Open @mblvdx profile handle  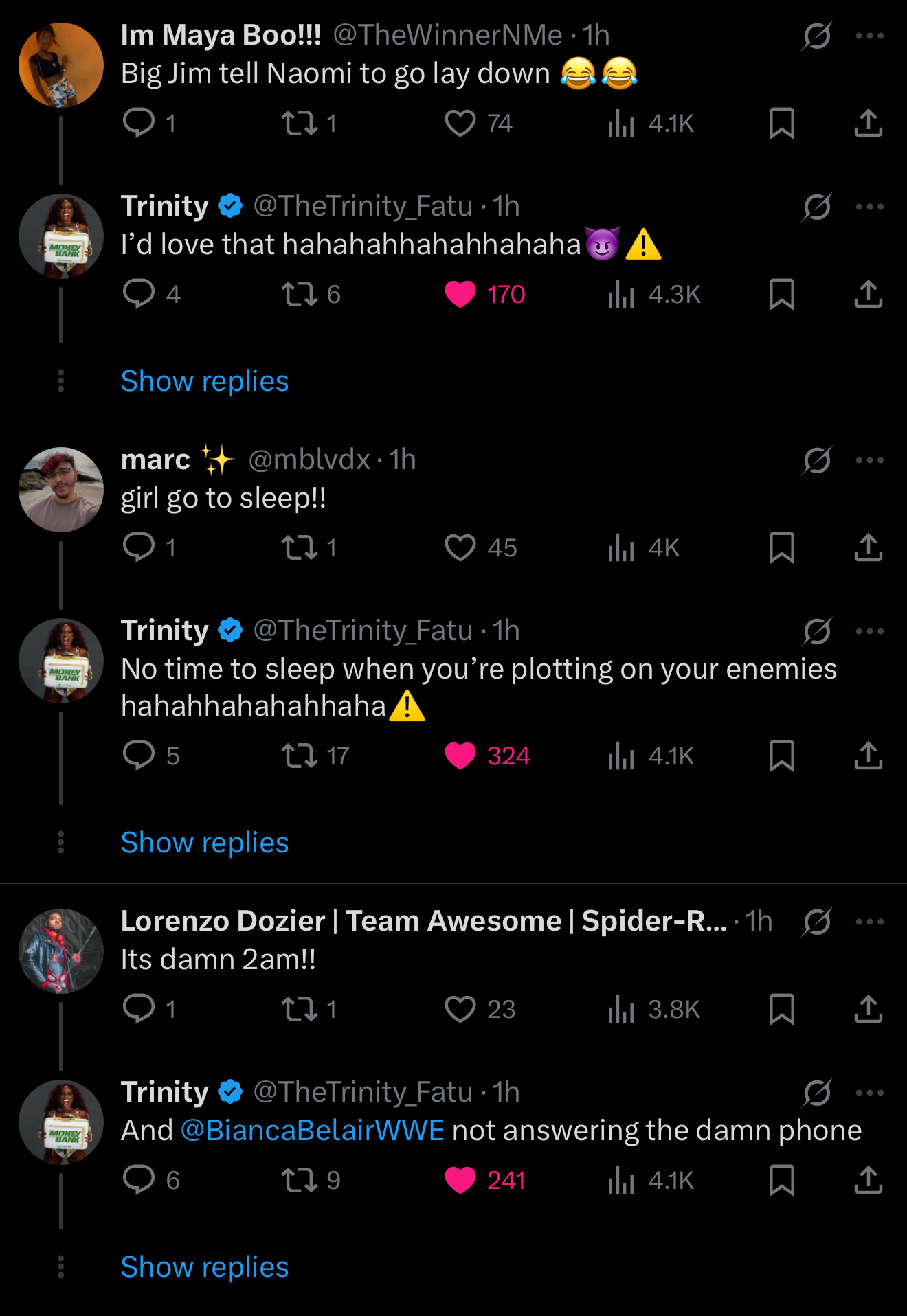pyautogui.click(x=309, y=460)
